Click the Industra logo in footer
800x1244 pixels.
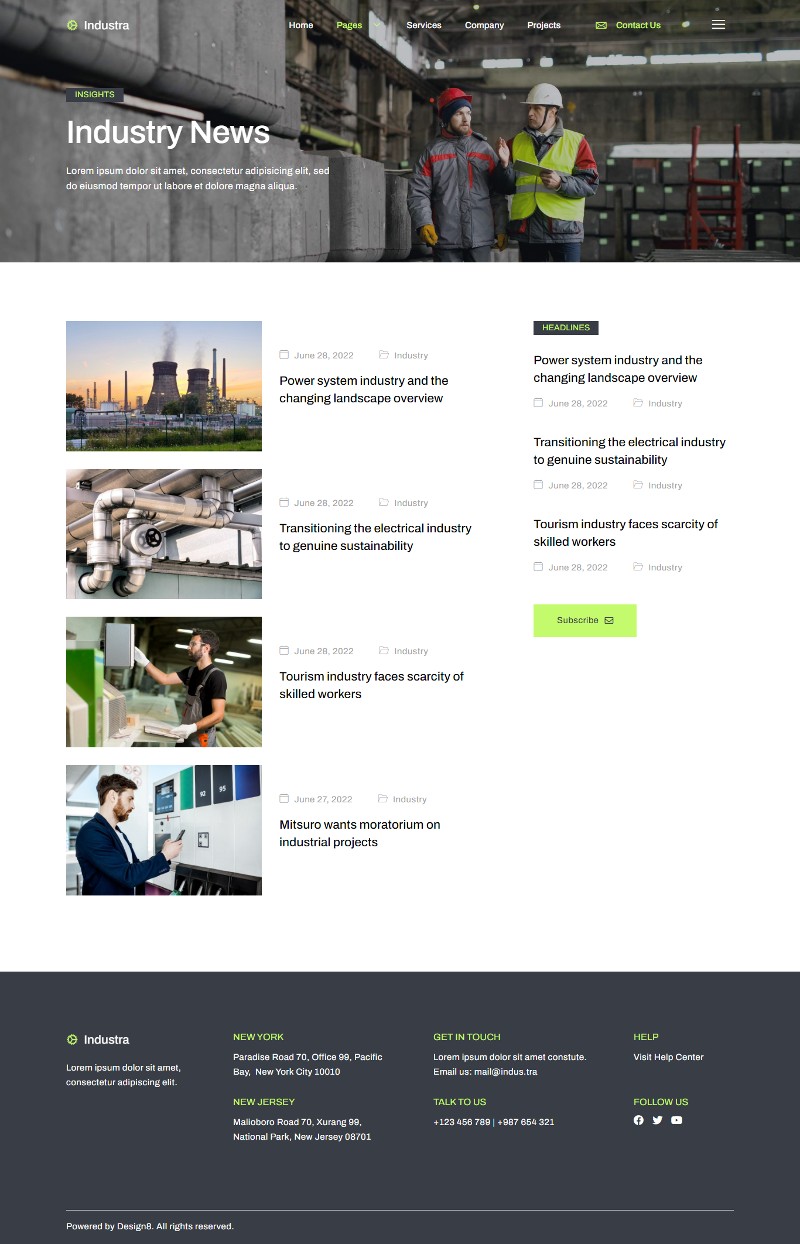pyautogui.click(x=98, y=1039)
